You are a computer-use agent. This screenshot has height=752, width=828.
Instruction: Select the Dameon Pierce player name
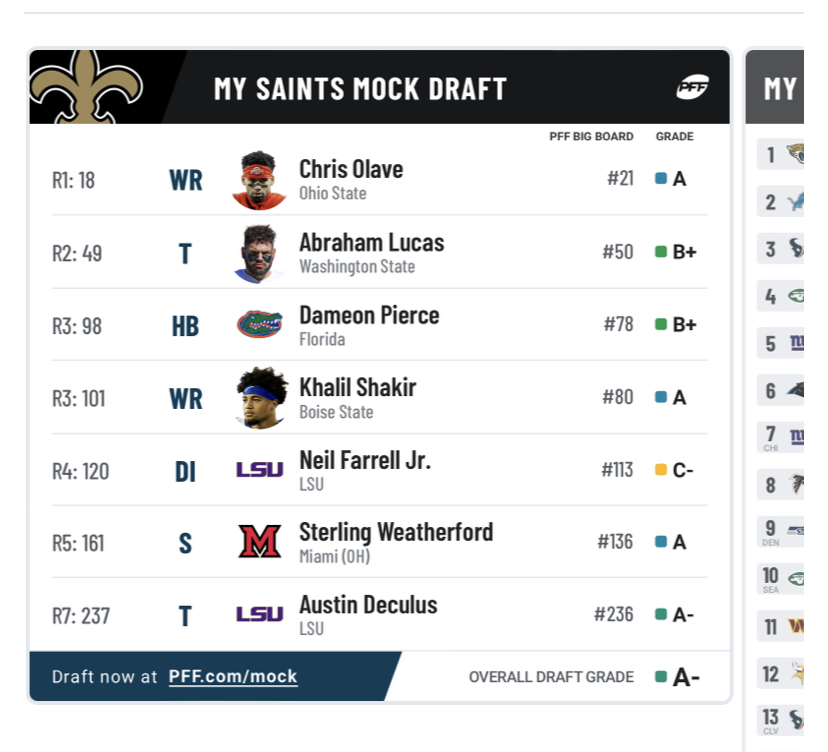pos(369,315)
